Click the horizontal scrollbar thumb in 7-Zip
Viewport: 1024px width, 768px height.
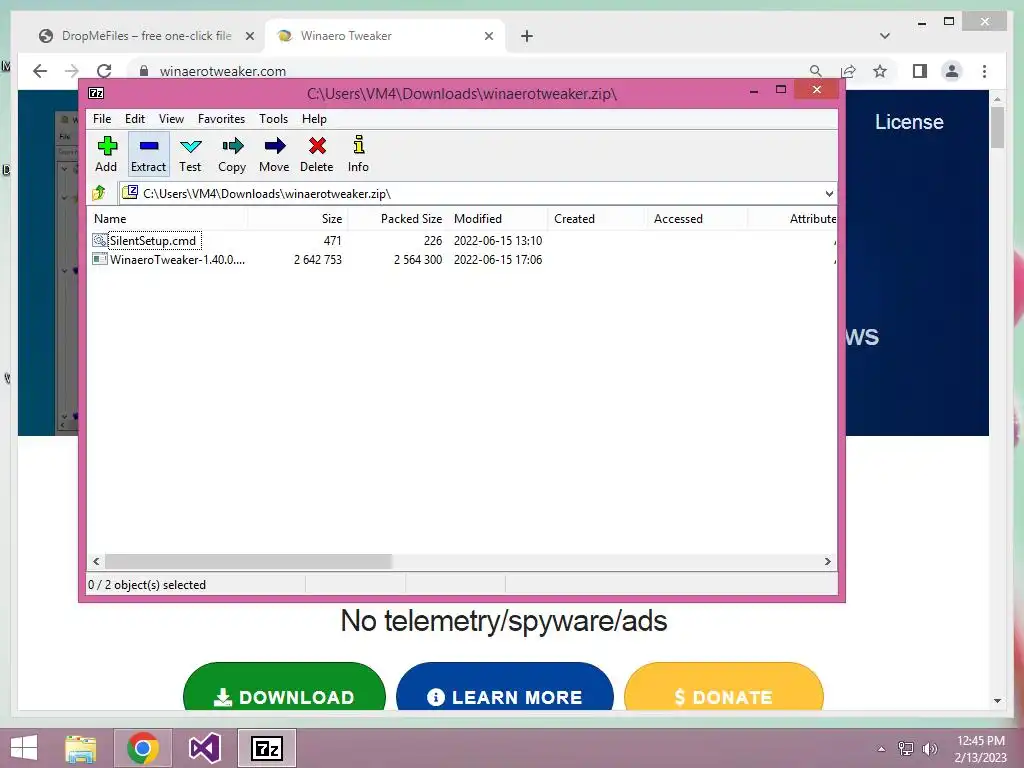(248, 562)
